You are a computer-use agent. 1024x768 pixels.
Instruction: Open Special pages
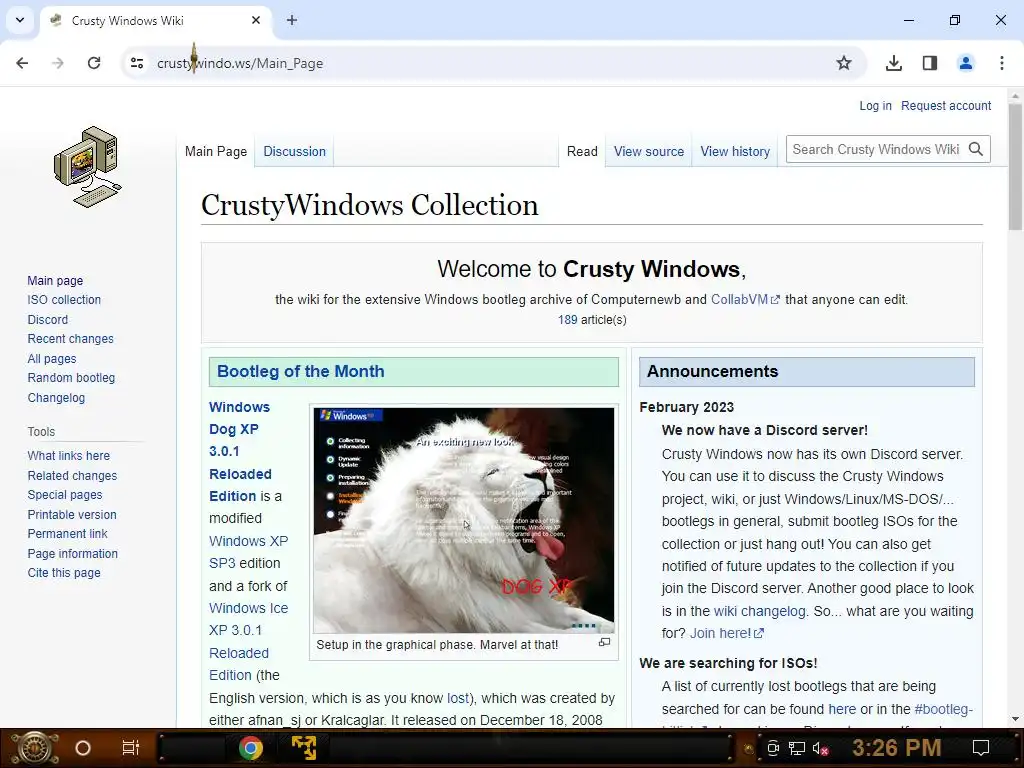(65, 495)
